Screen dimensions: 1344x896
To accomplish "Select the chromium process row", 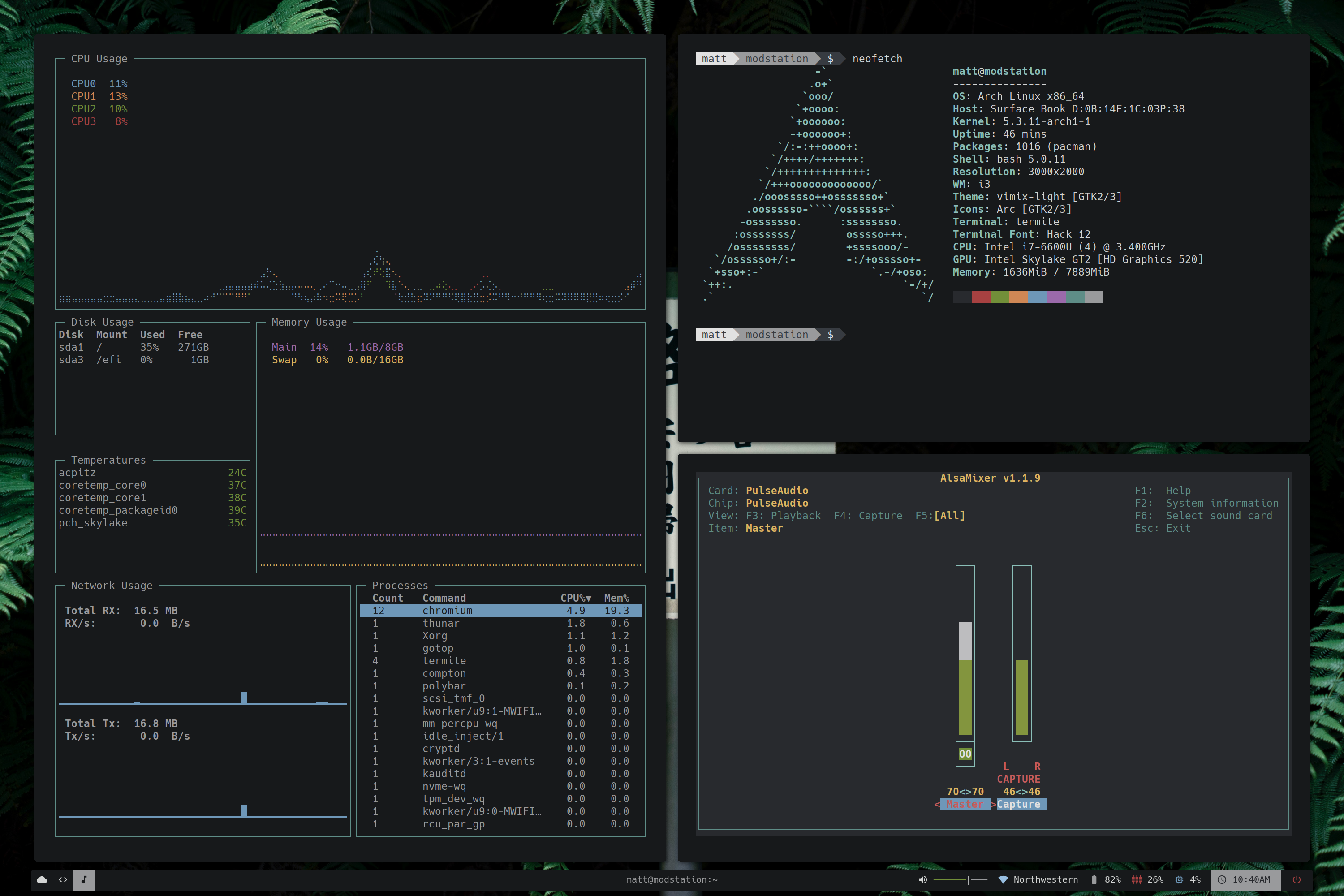I will click(500, 611).
